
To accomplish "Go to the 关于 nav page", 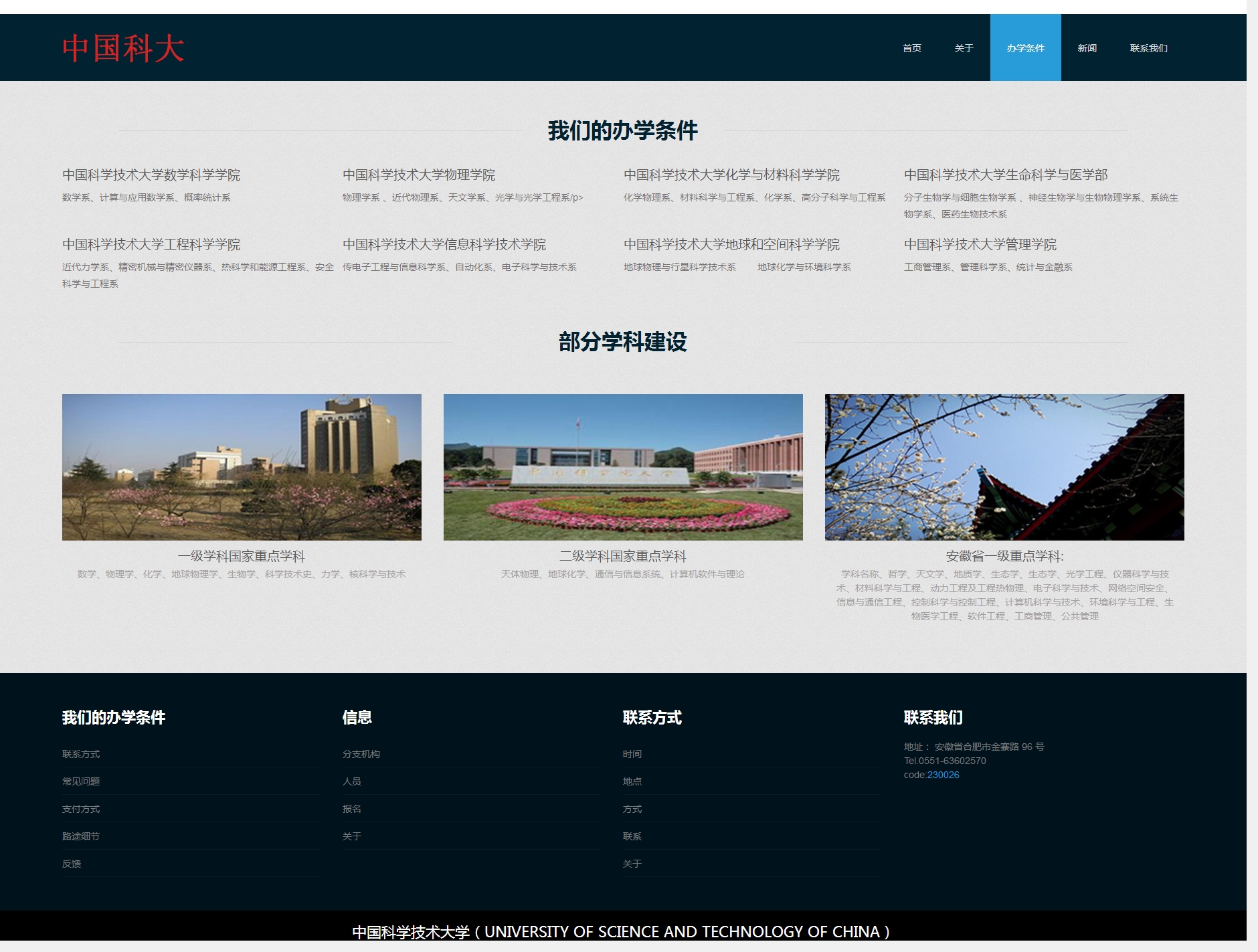I will coord(964,48).
